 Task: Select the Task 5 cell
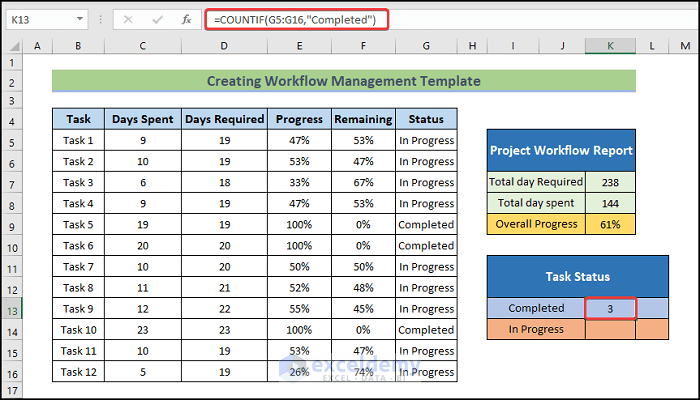click(79, 225)
